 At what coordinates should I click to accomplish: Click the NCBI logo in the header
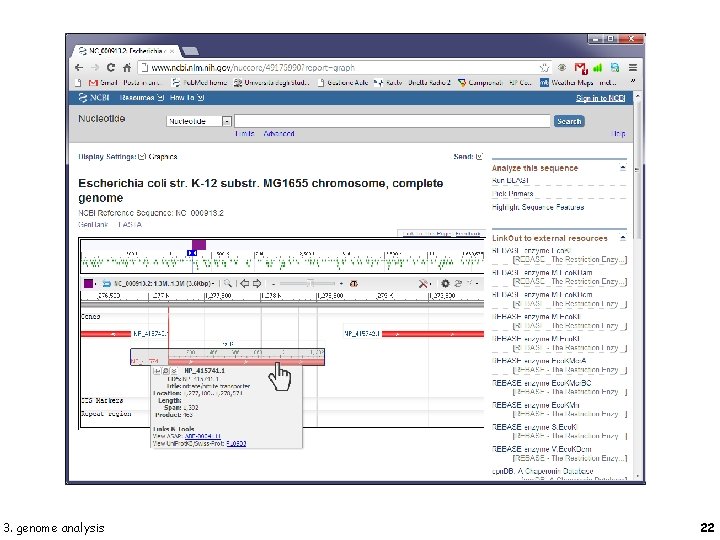[94, 97]
